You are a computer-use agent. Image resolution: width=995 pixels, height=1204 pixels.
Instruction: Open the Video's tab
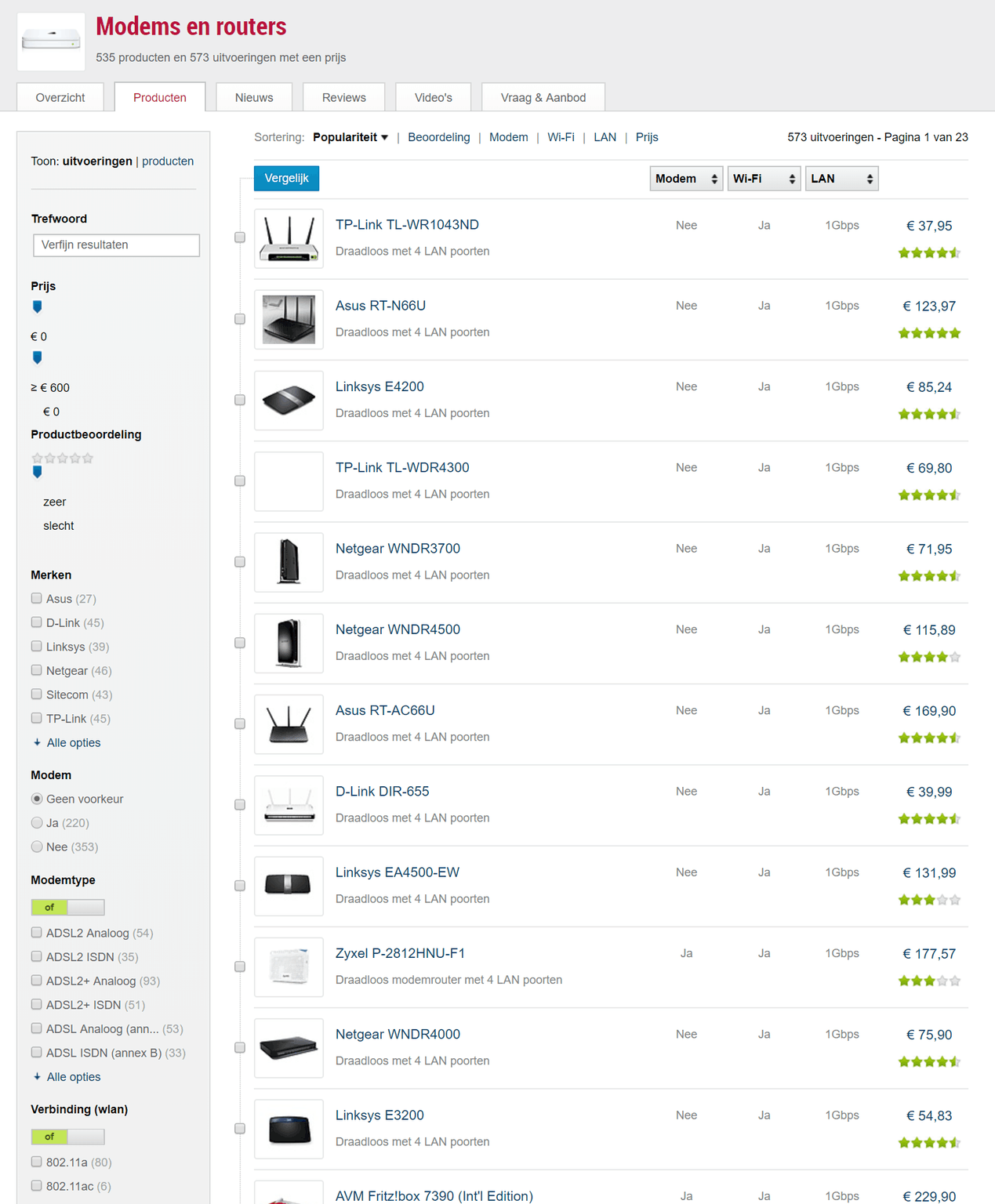(434, 97)
